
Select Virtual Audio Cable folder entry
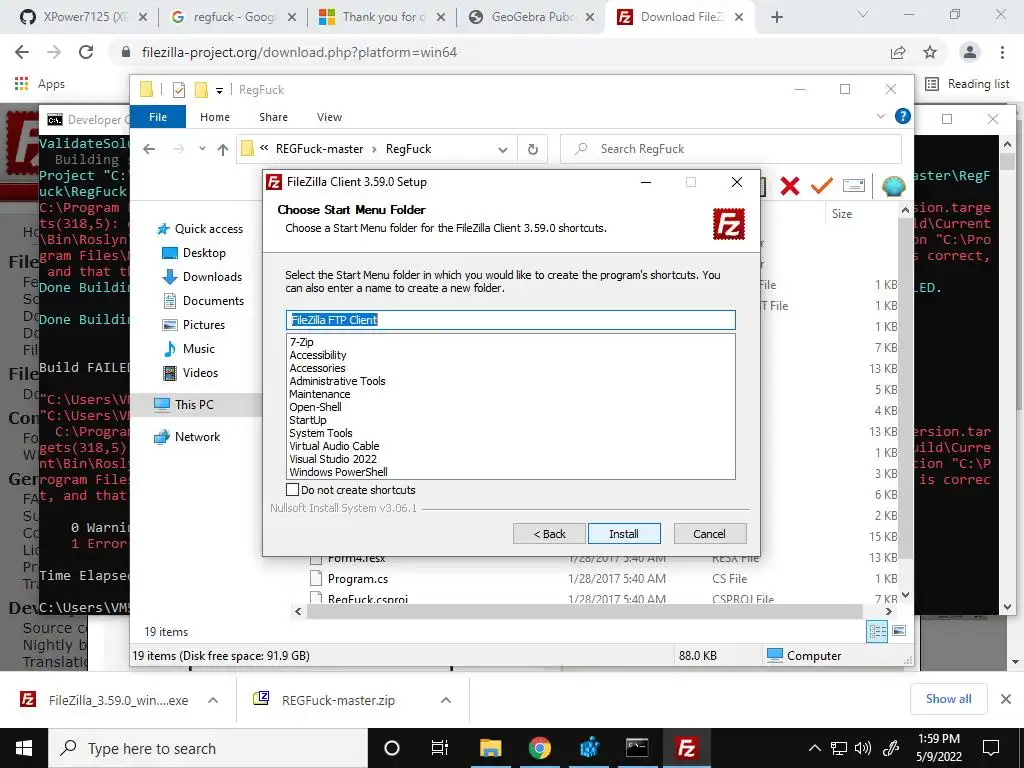tap(334, 446)
